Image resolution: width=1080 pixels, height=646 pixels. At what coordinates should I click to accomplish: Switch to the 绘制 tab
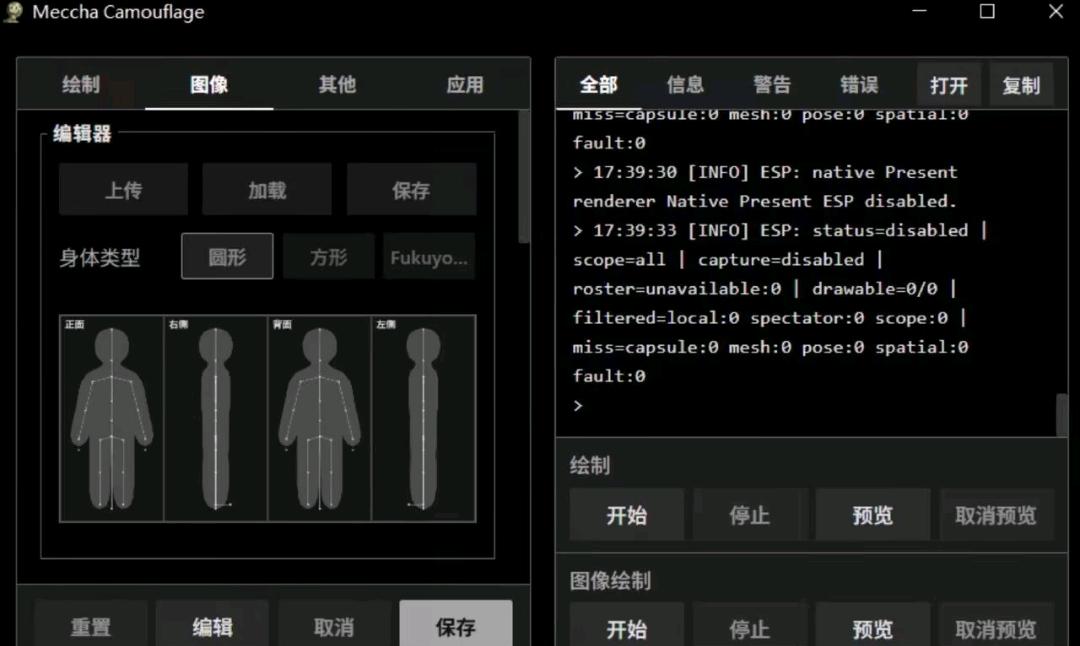pos(81,85)
